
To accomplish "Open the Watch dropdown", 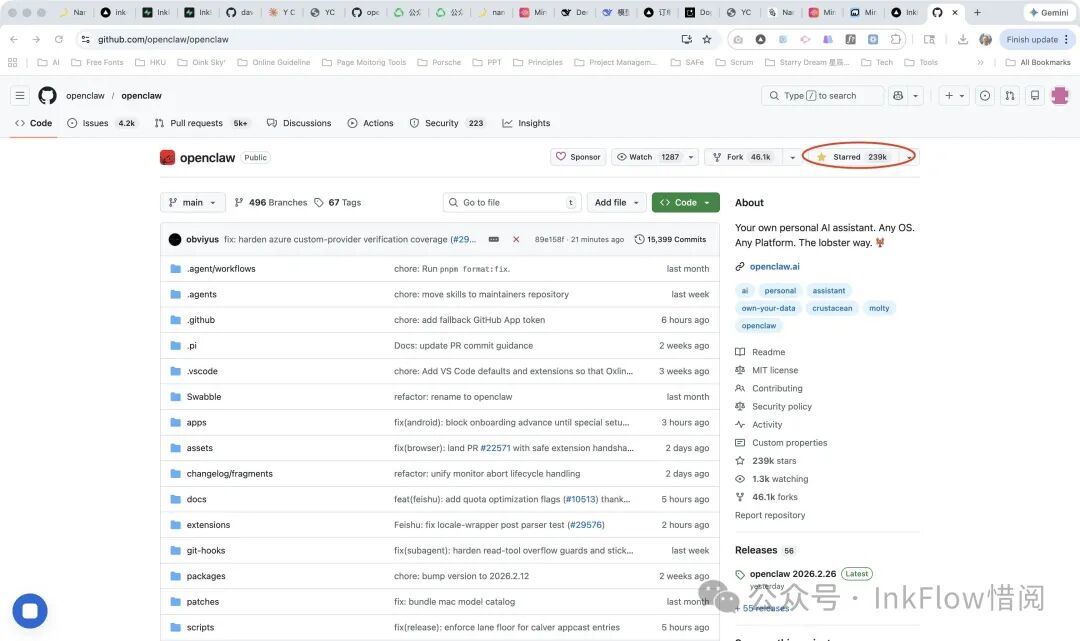I will pyautogui.click(x=655, y=157).
